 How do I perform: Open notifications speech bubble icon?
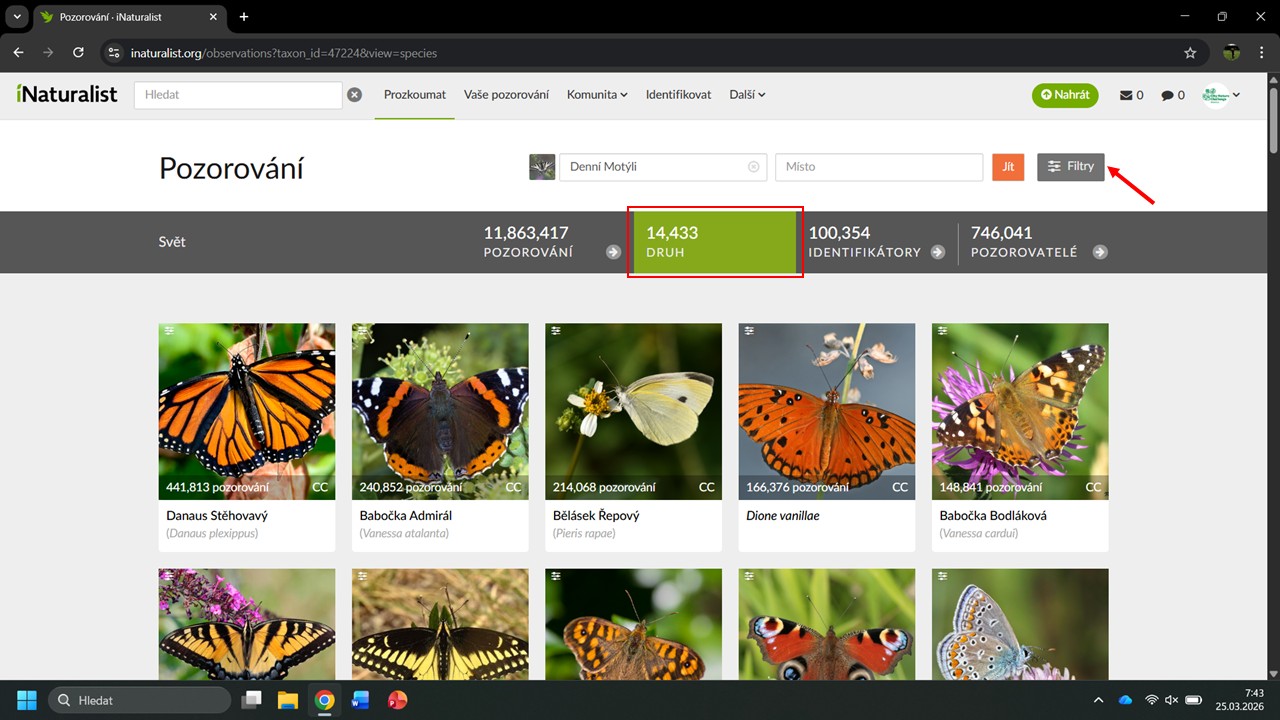(x=1172, y=95)
